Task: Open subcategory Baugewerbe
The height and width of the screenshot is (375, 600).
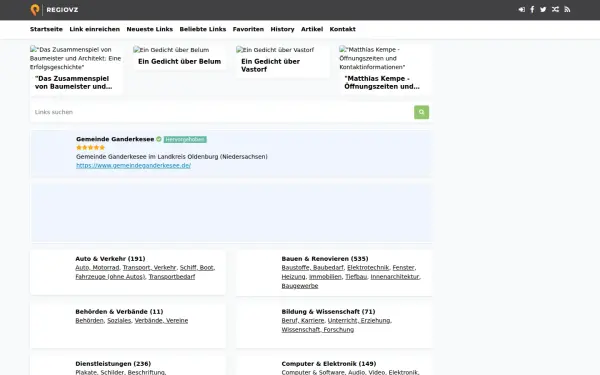Action: click(300, 286)
